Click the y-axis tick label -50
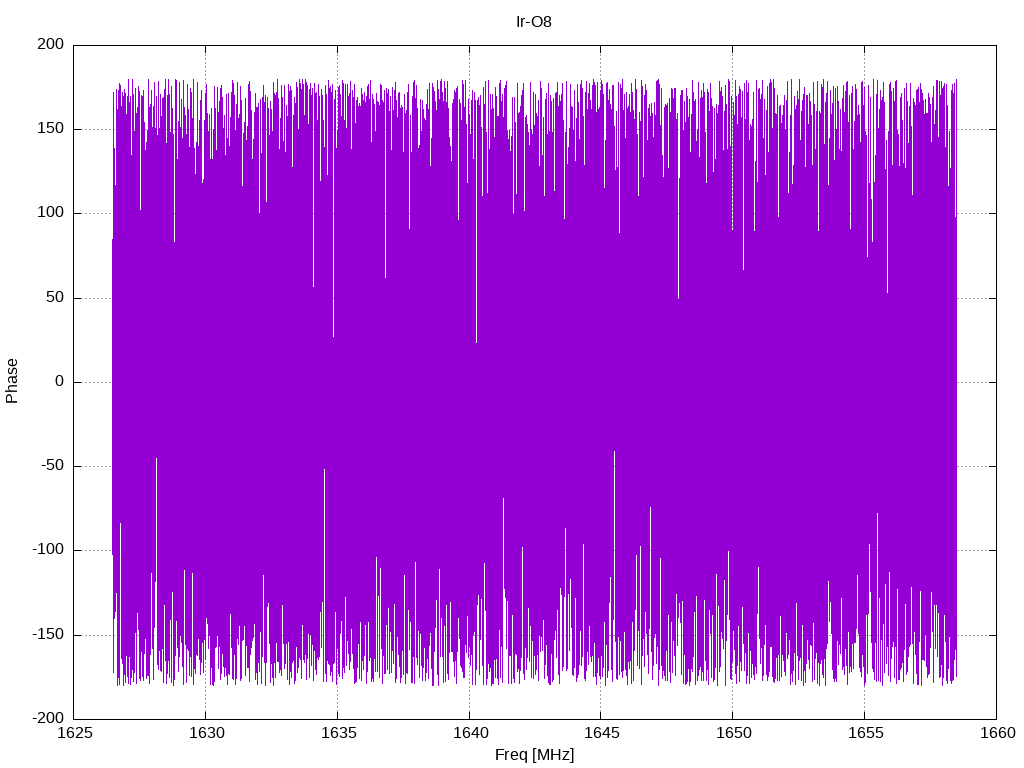The width and height of the screenshot is (1024, 768). click(x=52, y=466)
